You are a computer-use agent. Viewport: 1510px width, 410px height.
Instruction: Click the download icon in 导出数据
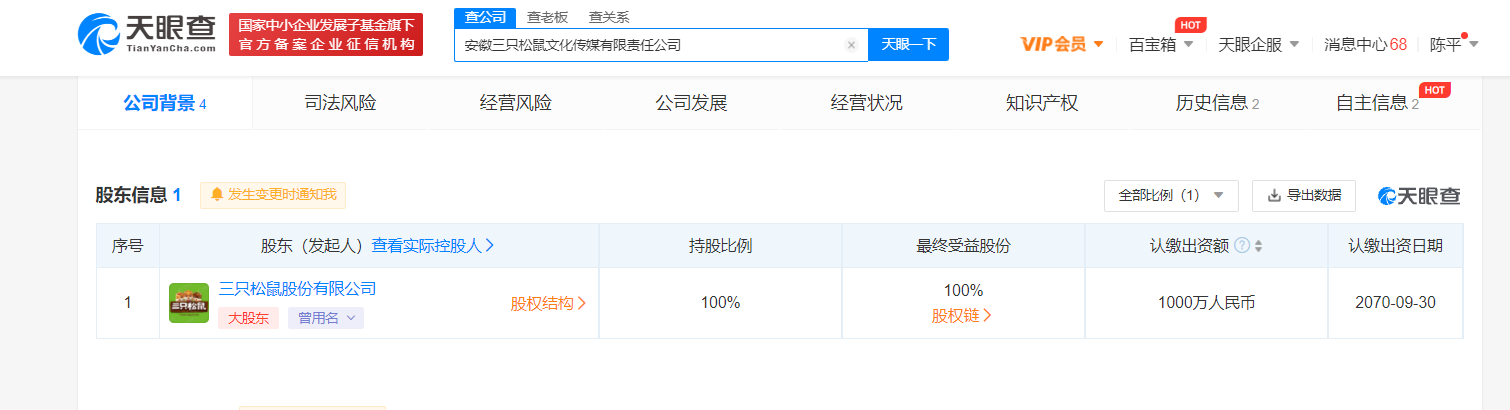click(1274, 196)
